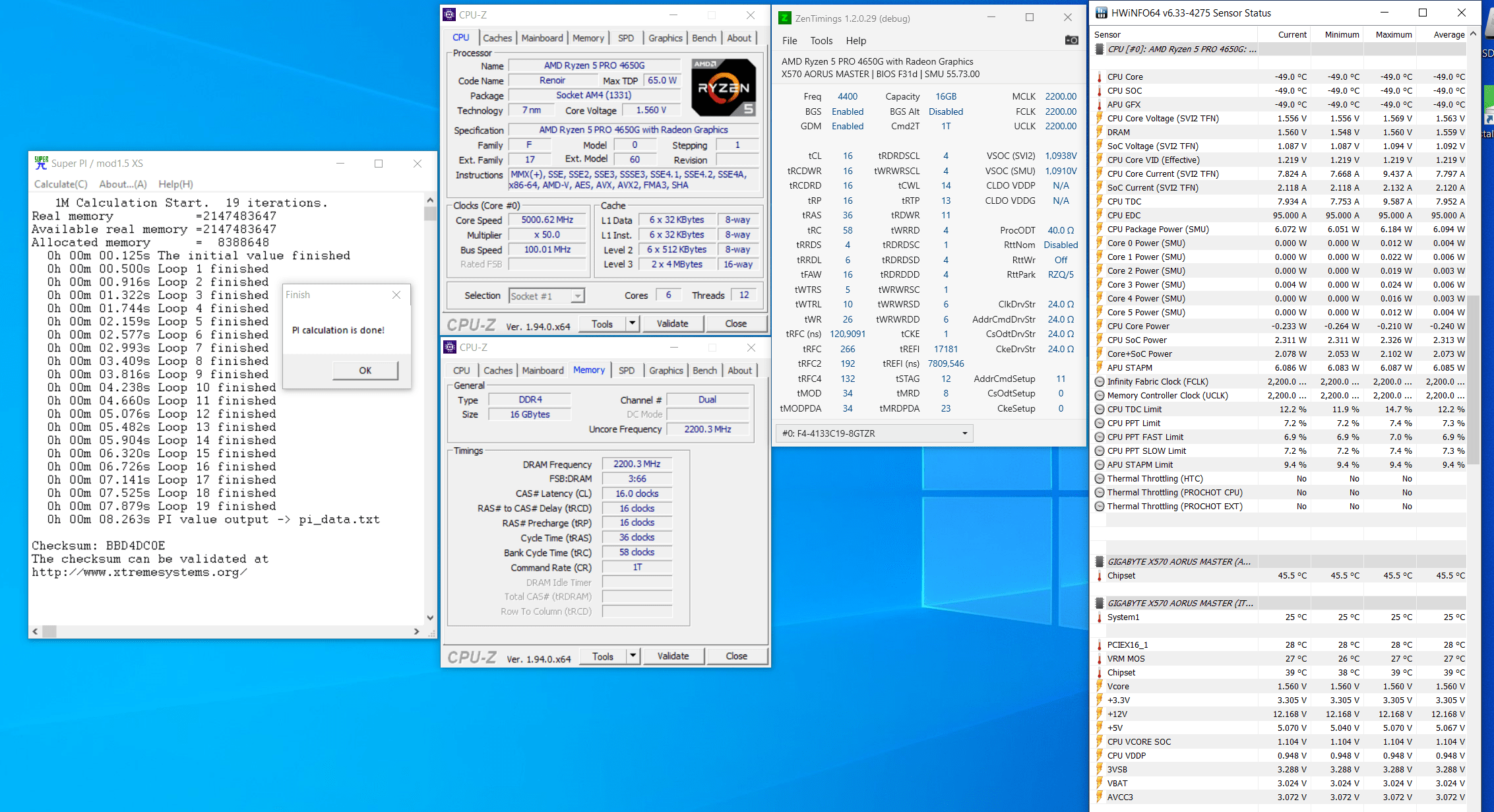
Task: Click the upper CPU-Z window title icon
Action: pyautogui.click(x=450, y=15)
